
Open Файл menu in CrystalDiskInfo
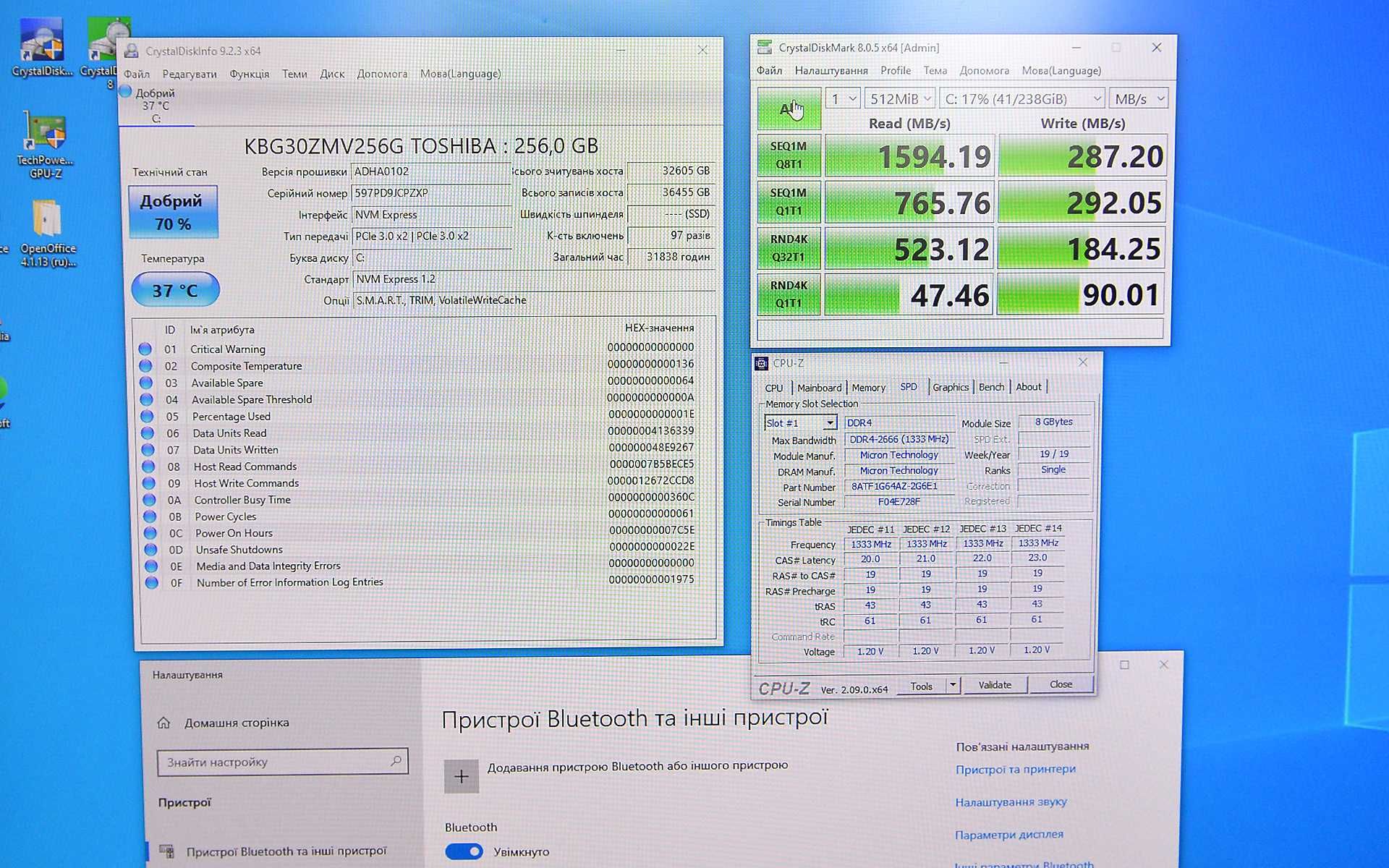click(x=137, y=74)
